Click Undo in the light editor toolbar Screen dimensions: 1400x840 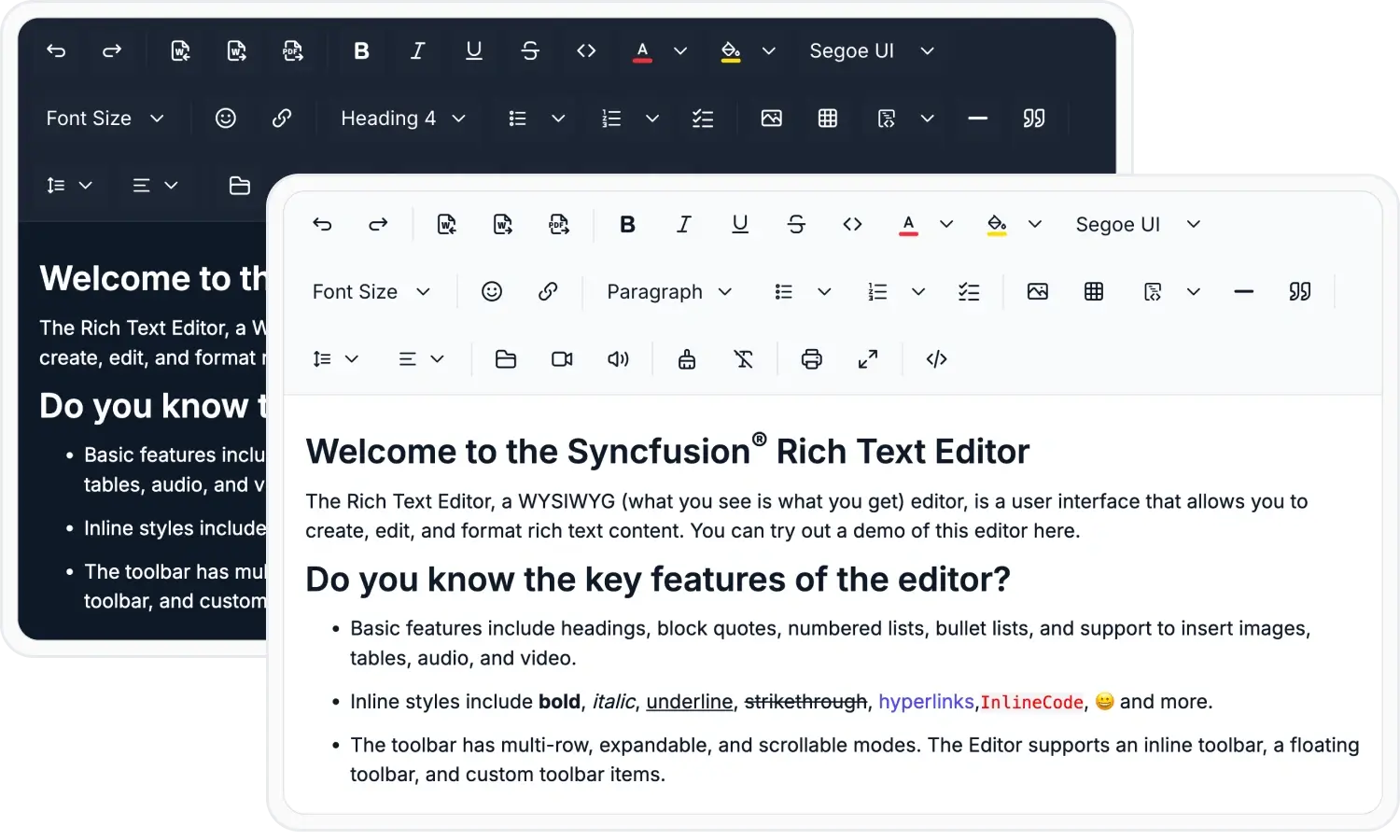pos(322,225)
